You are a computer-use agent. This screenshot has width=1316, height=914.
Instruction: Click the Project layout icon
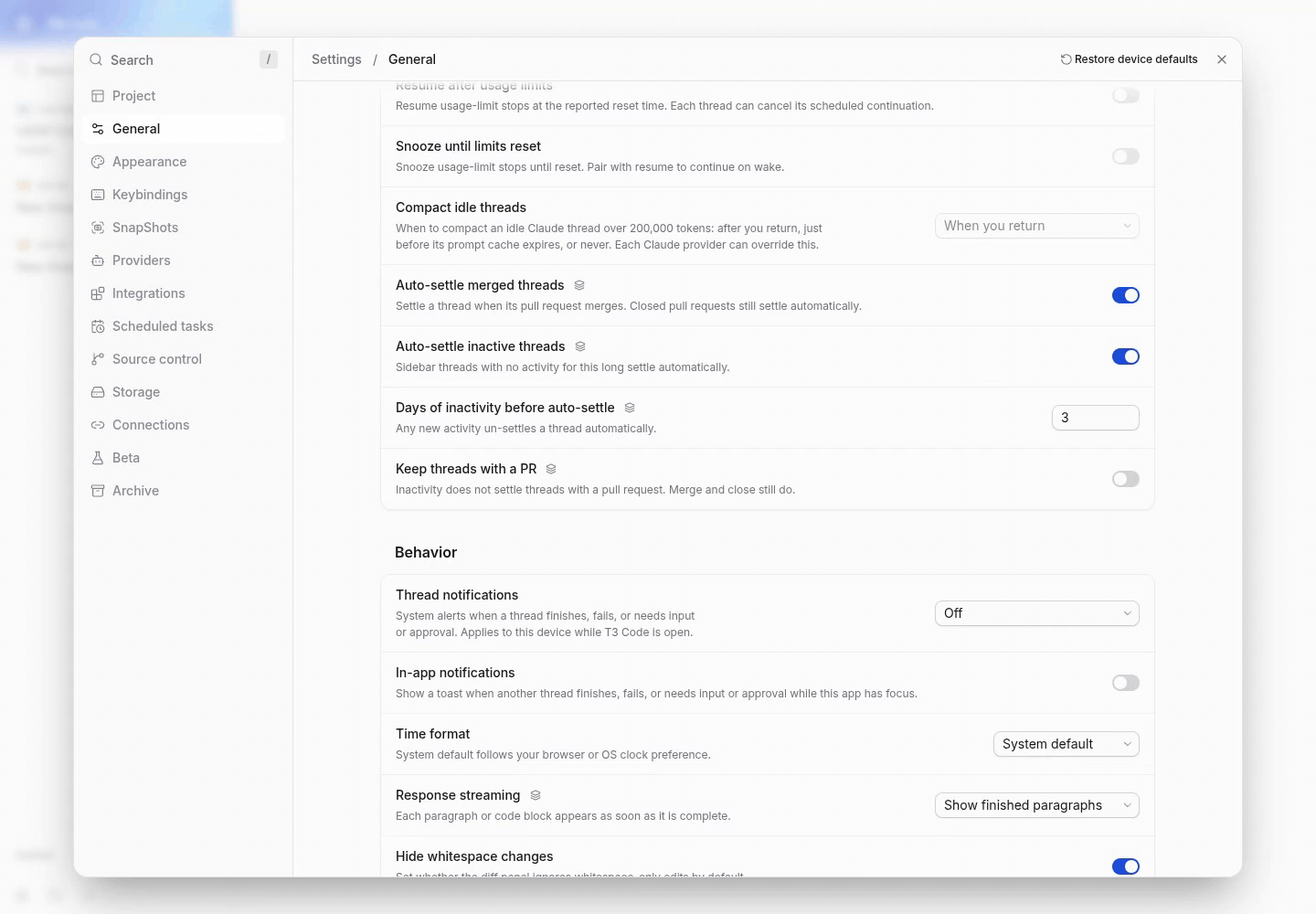98,96
